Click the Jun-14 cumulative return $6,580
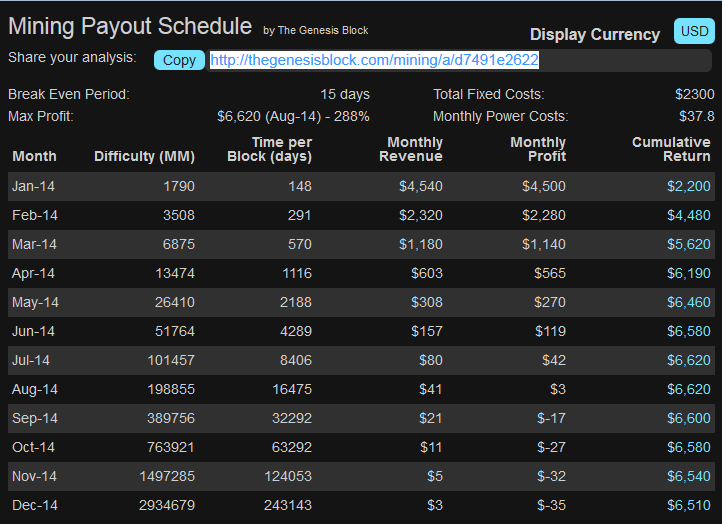The image size is (722, 524). (689, 331)
